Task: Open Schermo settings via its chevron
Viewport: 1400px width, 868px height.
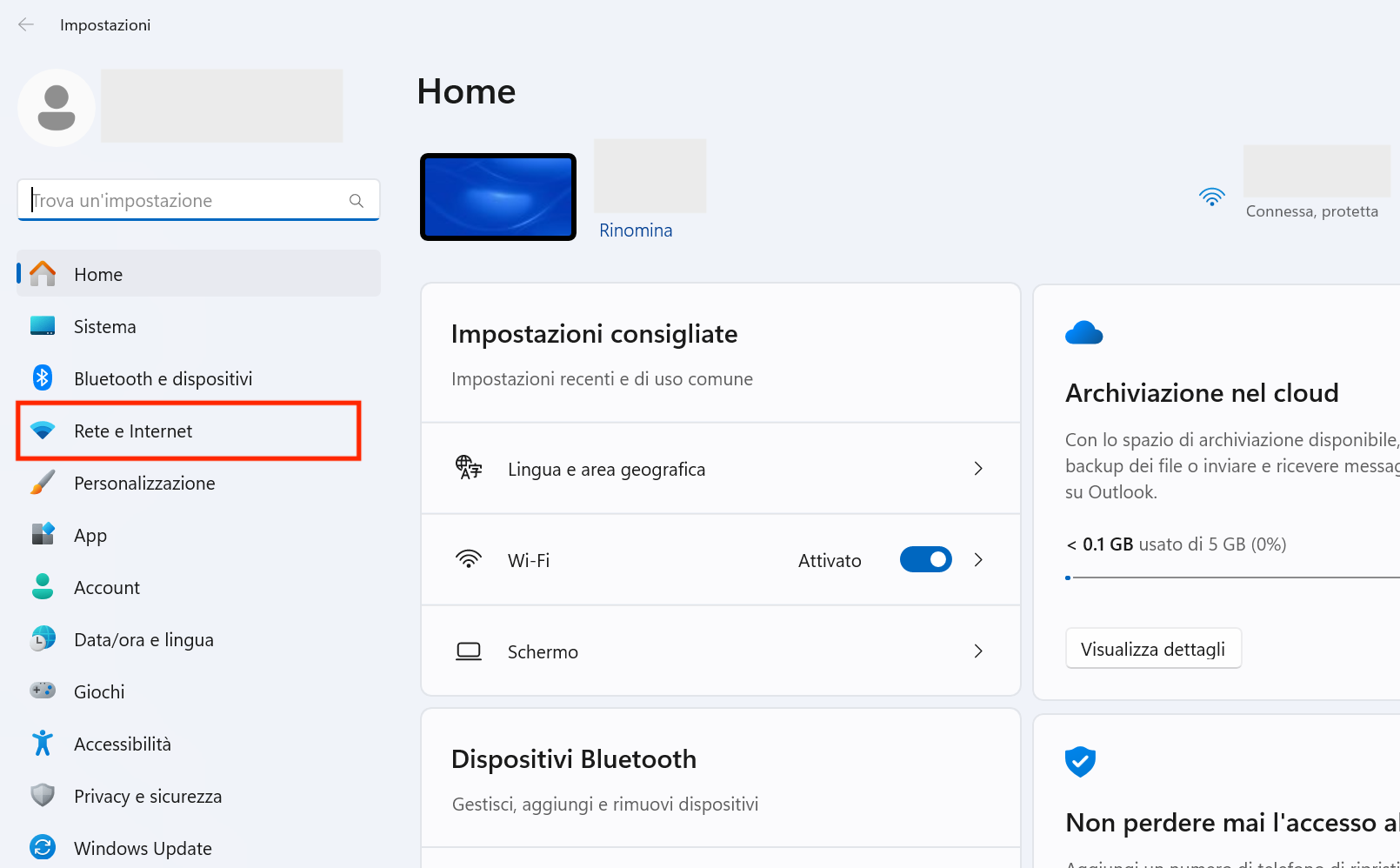Action: 978,651
